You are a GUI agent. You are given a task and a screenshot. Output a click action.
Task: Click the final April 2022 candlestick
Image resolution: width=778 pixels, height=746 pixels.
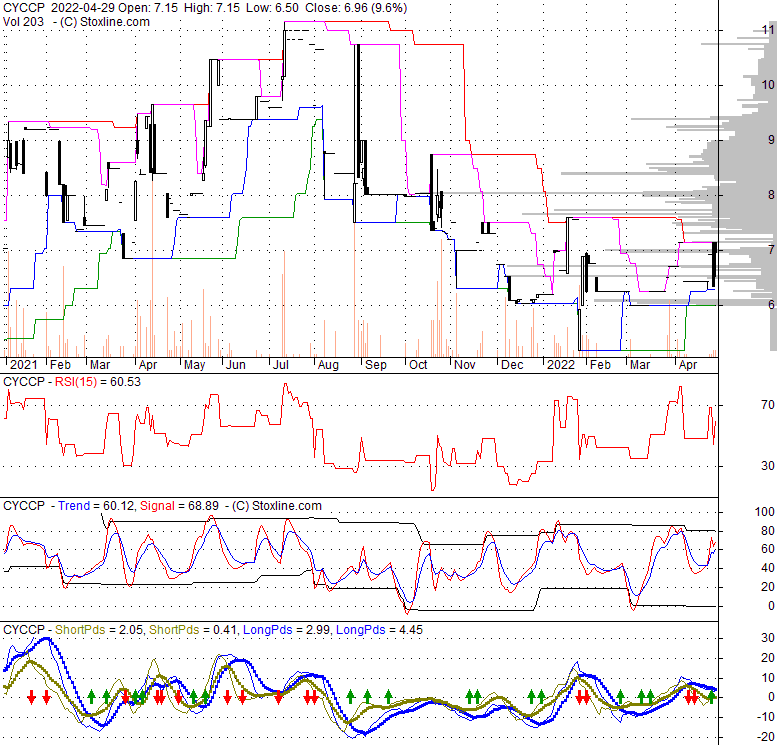[714, 264]
